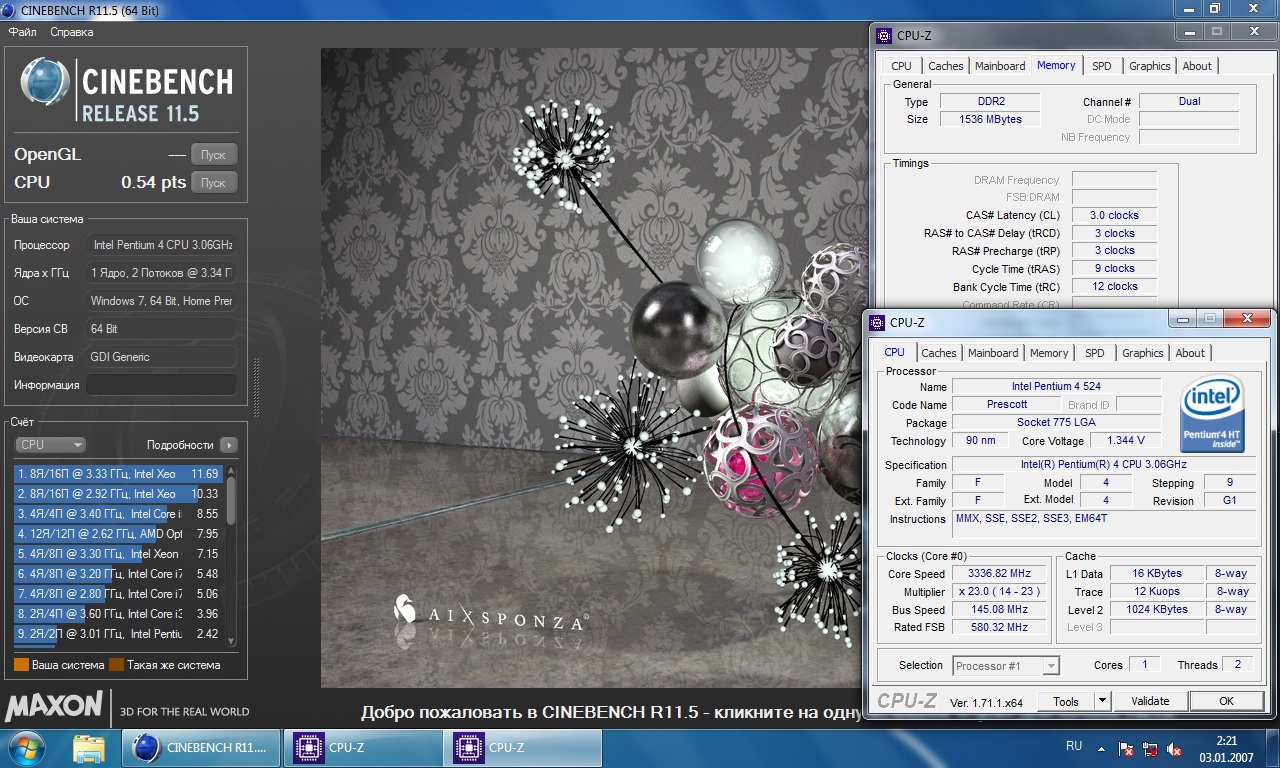Click the CPU-Z Tools button

click(x=1066, y=701)
